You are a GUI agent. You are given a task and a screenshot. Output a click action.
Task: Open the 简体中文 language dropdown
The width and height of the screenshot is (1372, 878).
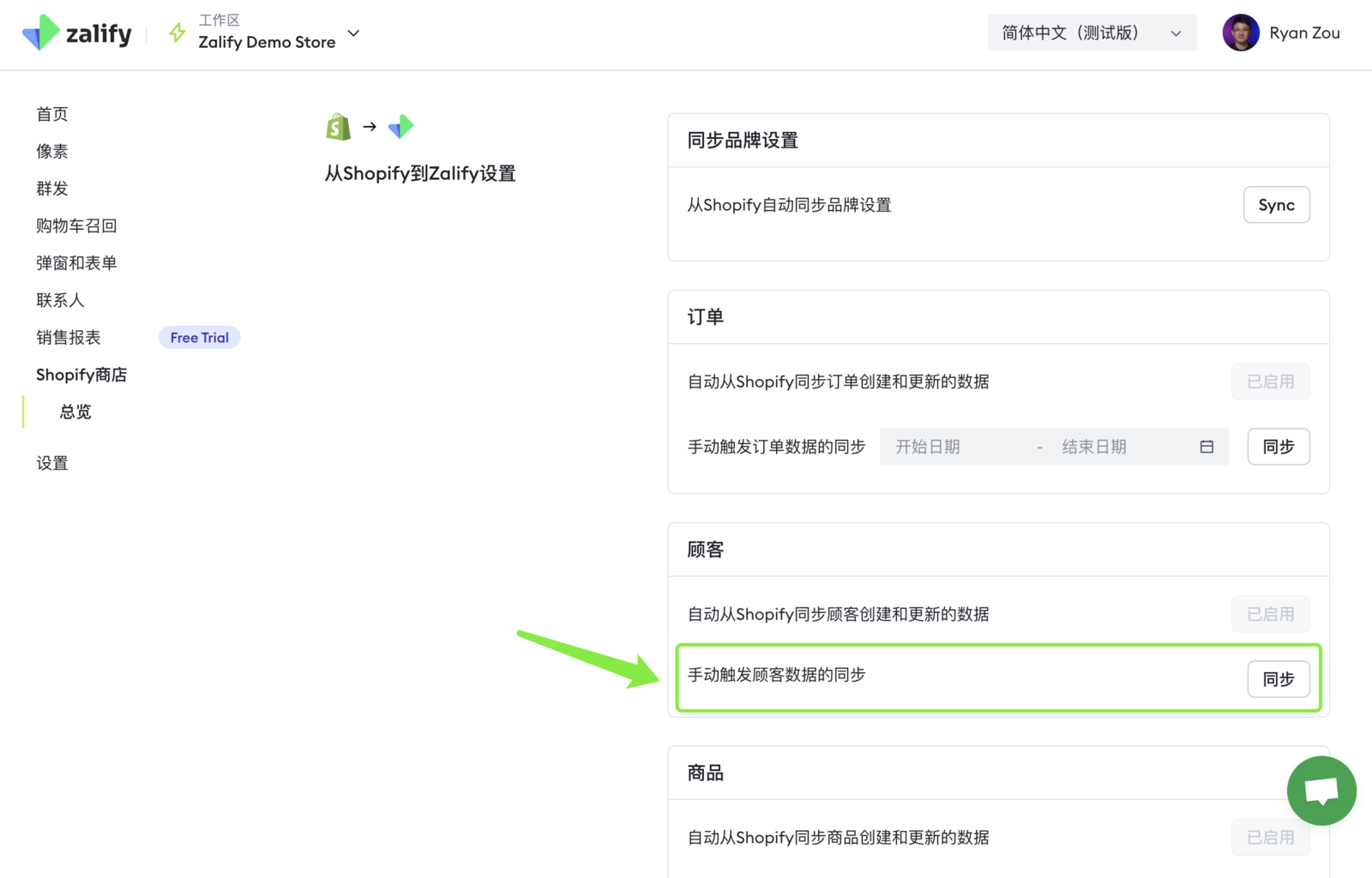tap(1091, 33)
